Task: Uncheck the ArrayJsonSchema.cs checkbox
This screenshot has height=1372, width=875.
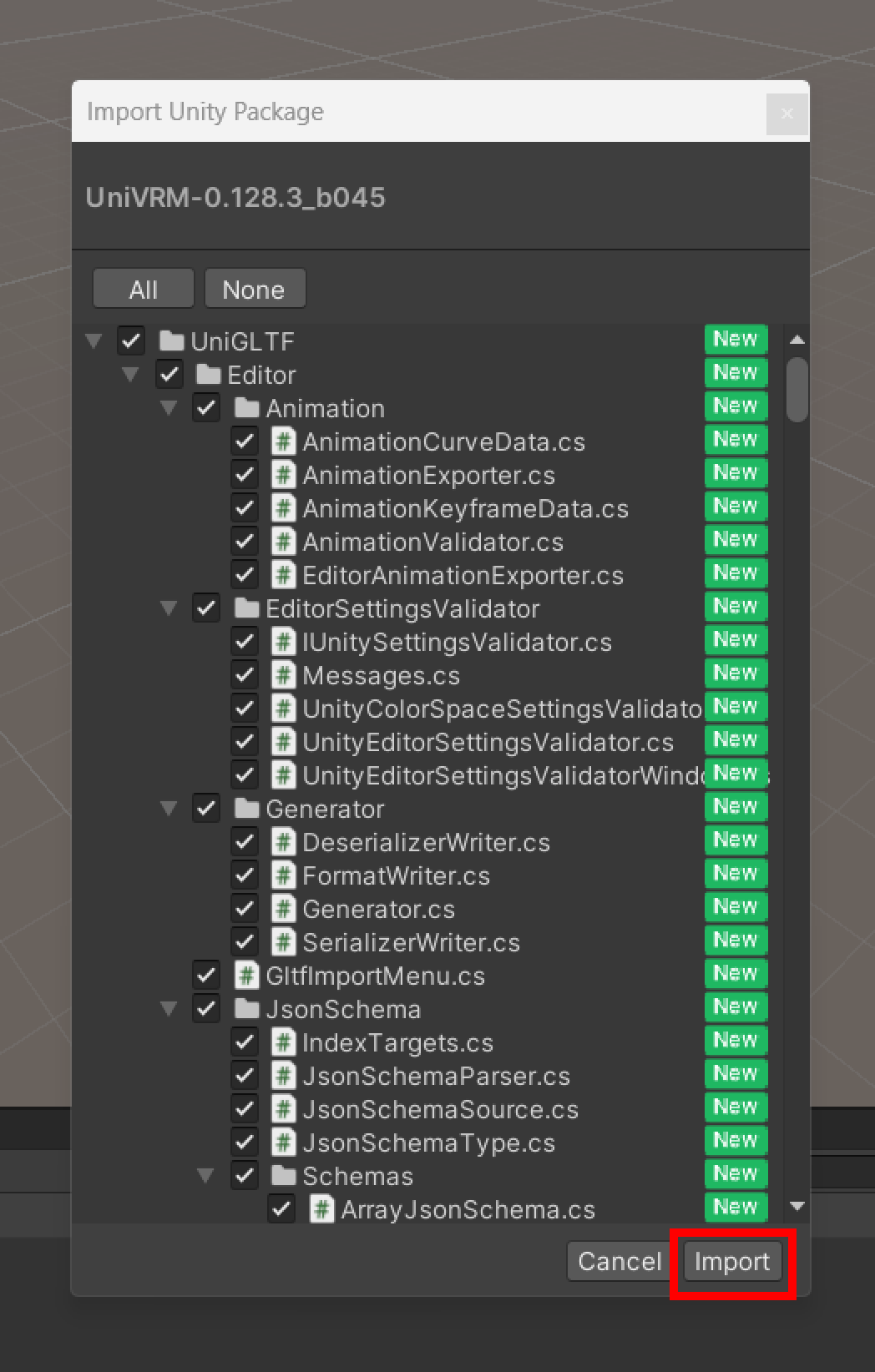Action: [282, 1208]
